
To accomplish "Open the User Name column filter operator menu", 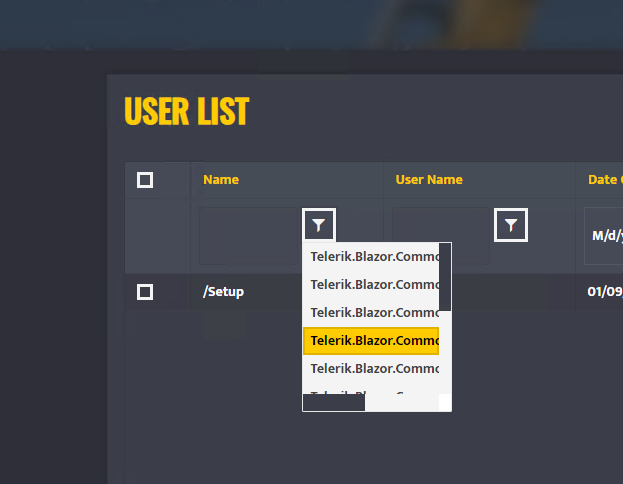I will [x=511, y=225].
